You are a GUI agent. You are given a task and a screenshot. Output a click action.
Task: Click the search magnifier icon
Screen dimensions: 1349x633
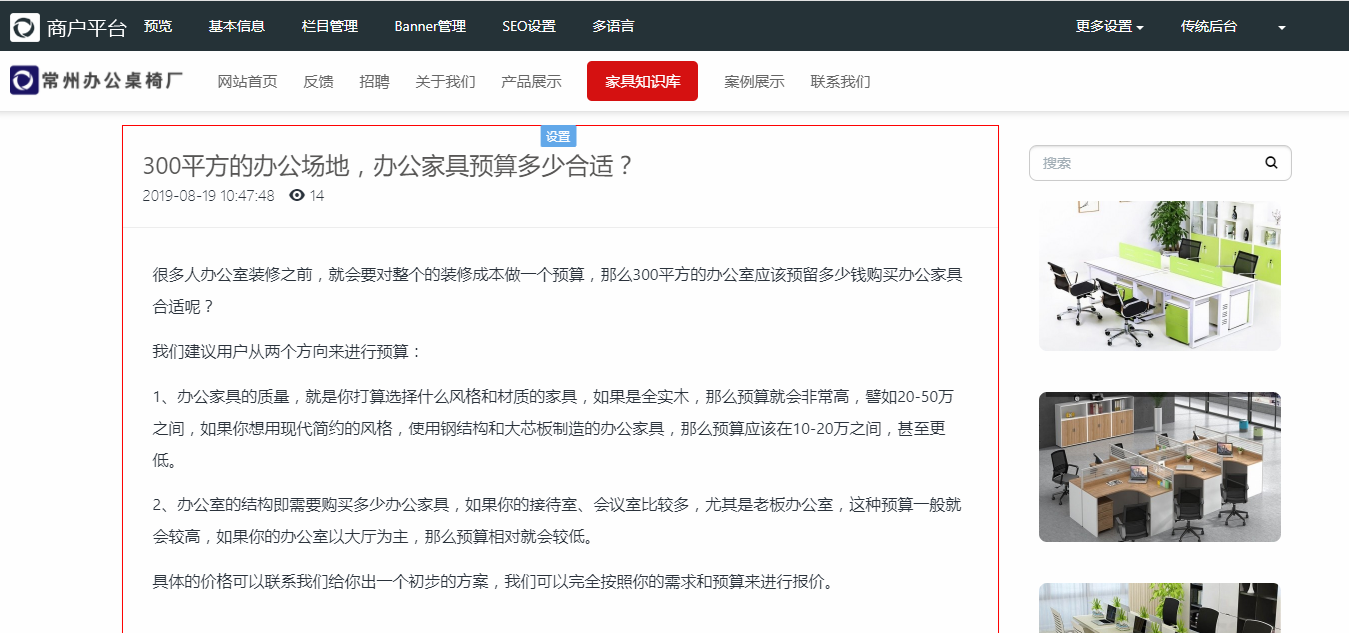(x=1271, y=163)
